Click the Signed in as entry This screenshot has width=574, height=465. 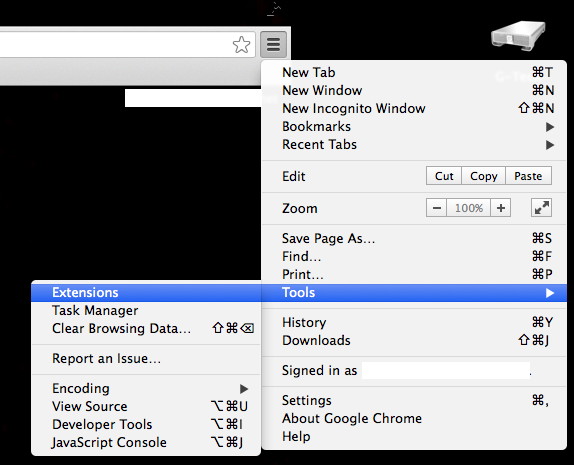[x=414, y=371]
